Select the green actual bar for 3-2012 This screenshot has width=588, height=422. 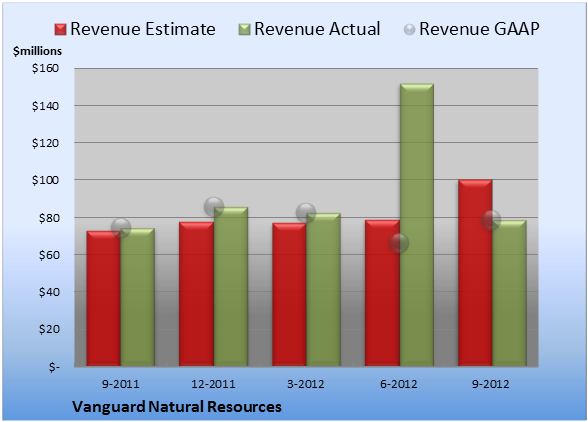coord(323,290)
